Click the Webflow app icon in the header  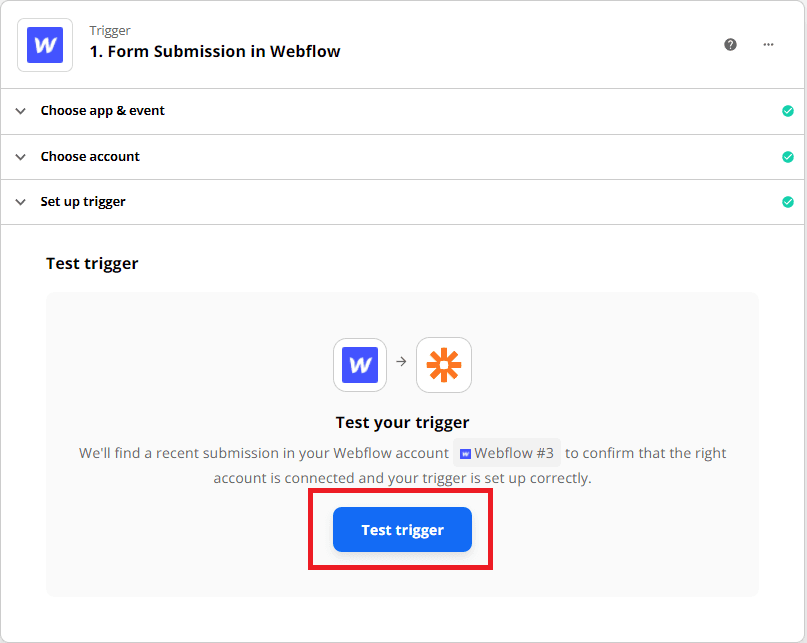click(x=45, y=45)
